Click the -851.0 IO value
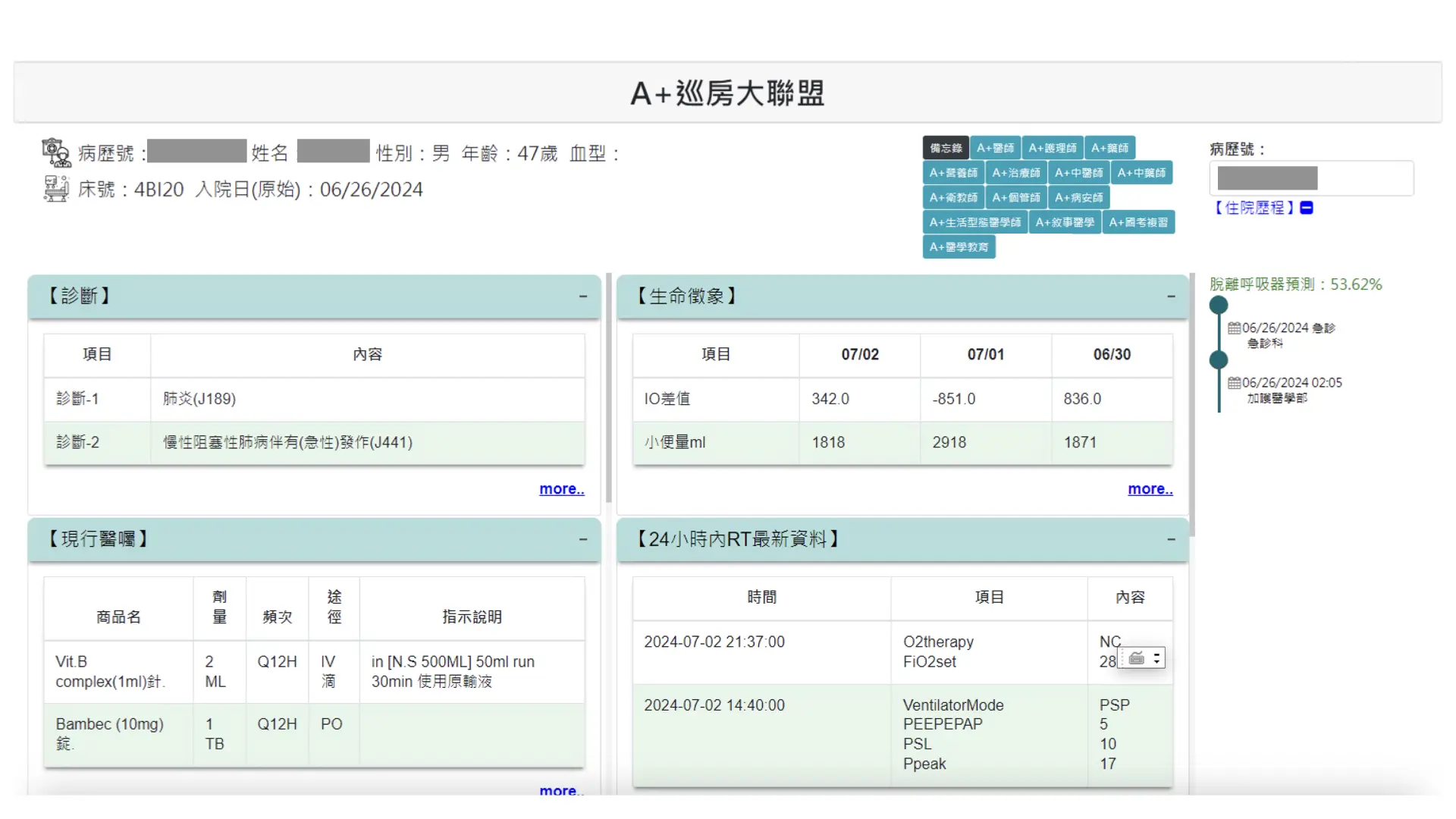 (954, 399)
